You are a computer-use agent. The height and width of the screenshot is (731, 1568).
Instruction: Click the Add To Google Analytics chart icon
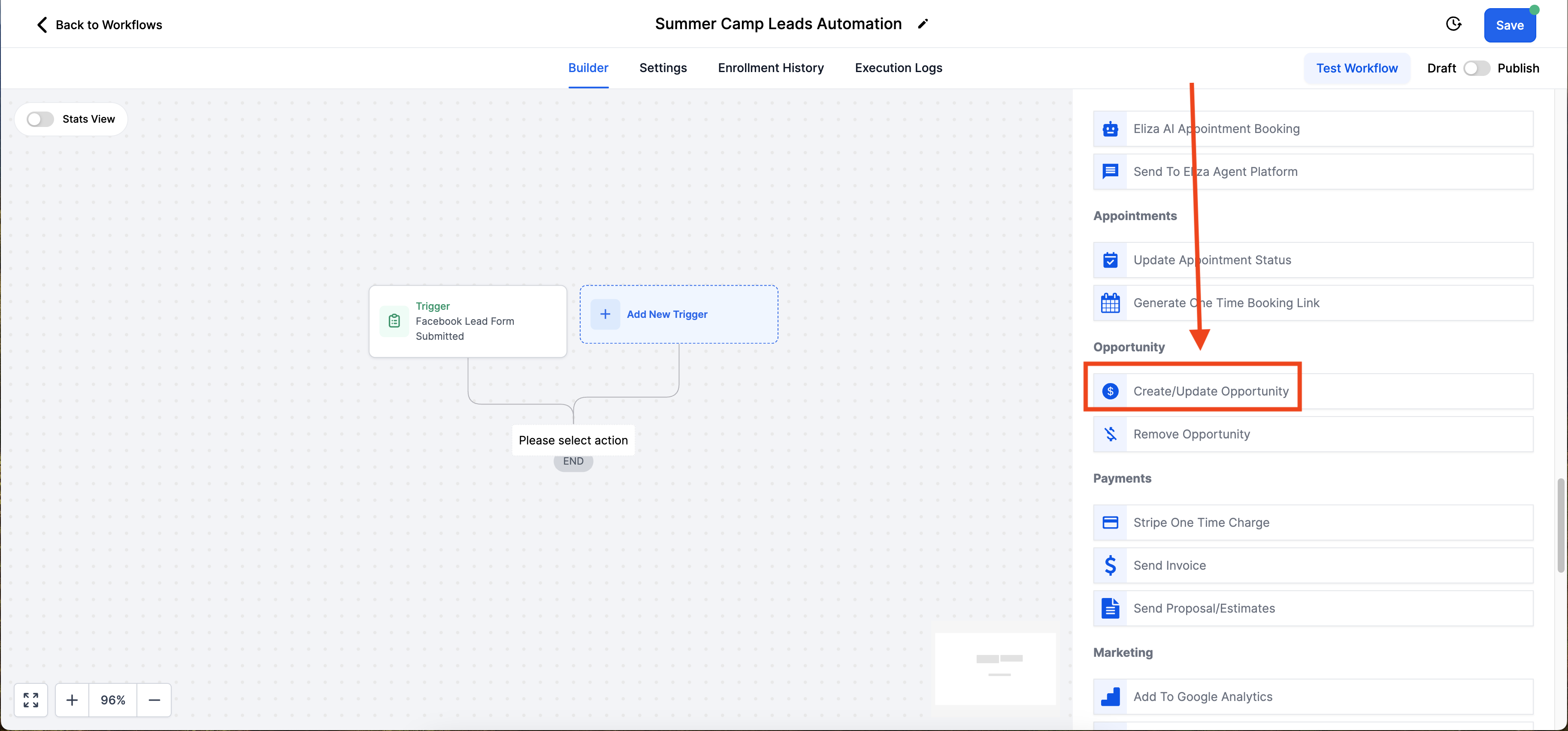tap(1110, 696)
